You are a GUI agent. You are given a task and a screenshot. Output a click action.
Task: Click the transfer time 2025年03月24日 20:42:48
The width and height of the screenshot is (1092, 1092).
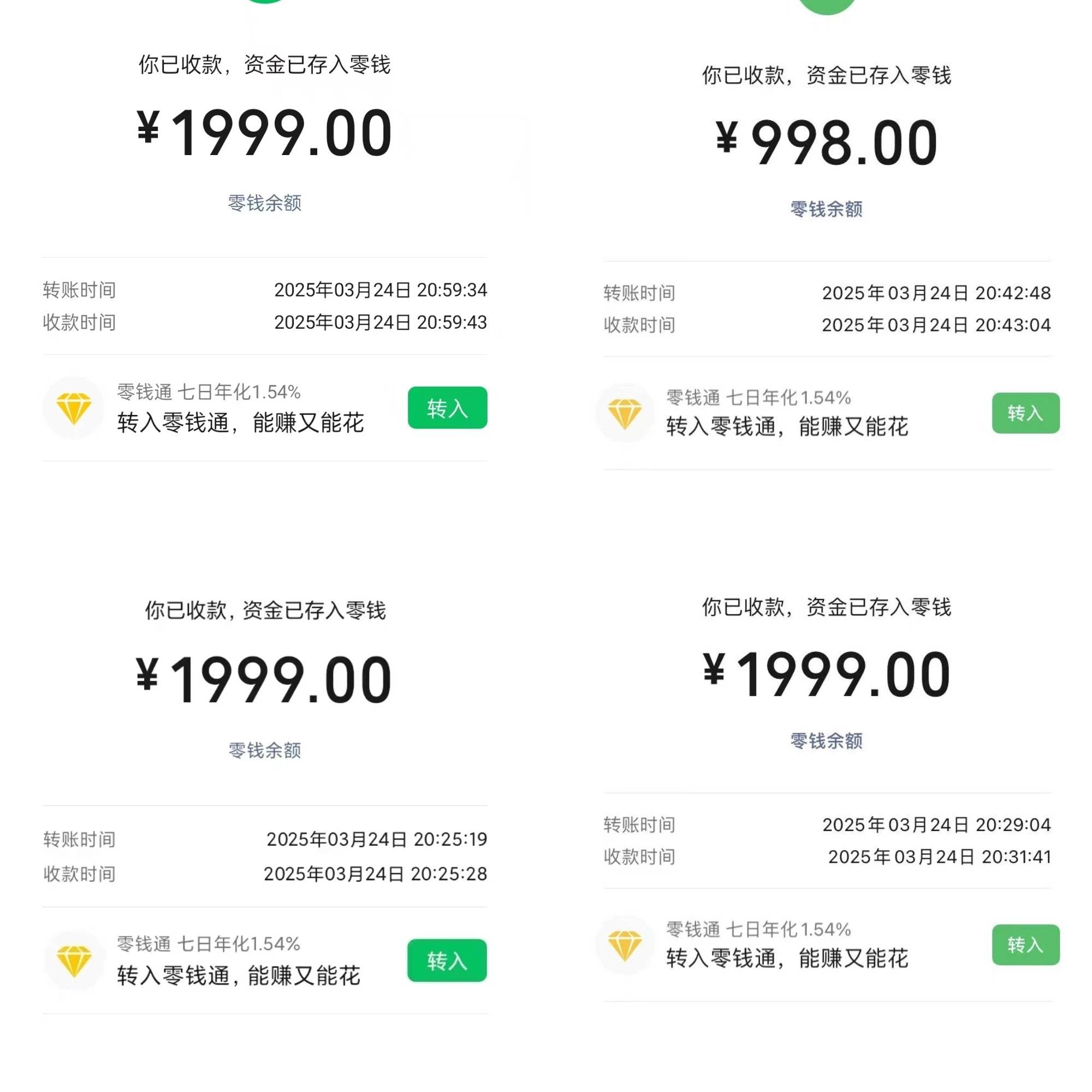tap(936, 293)
